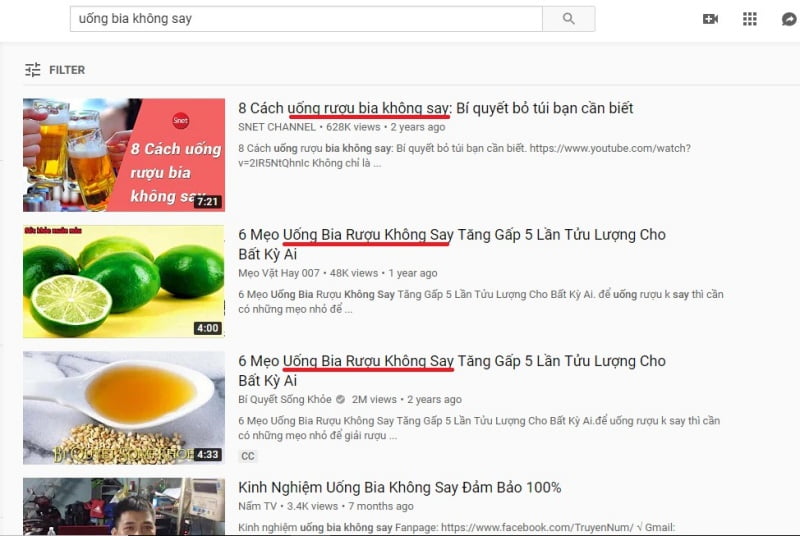Open the create video camera icon
800x536 pixels.
coord(710,19)
